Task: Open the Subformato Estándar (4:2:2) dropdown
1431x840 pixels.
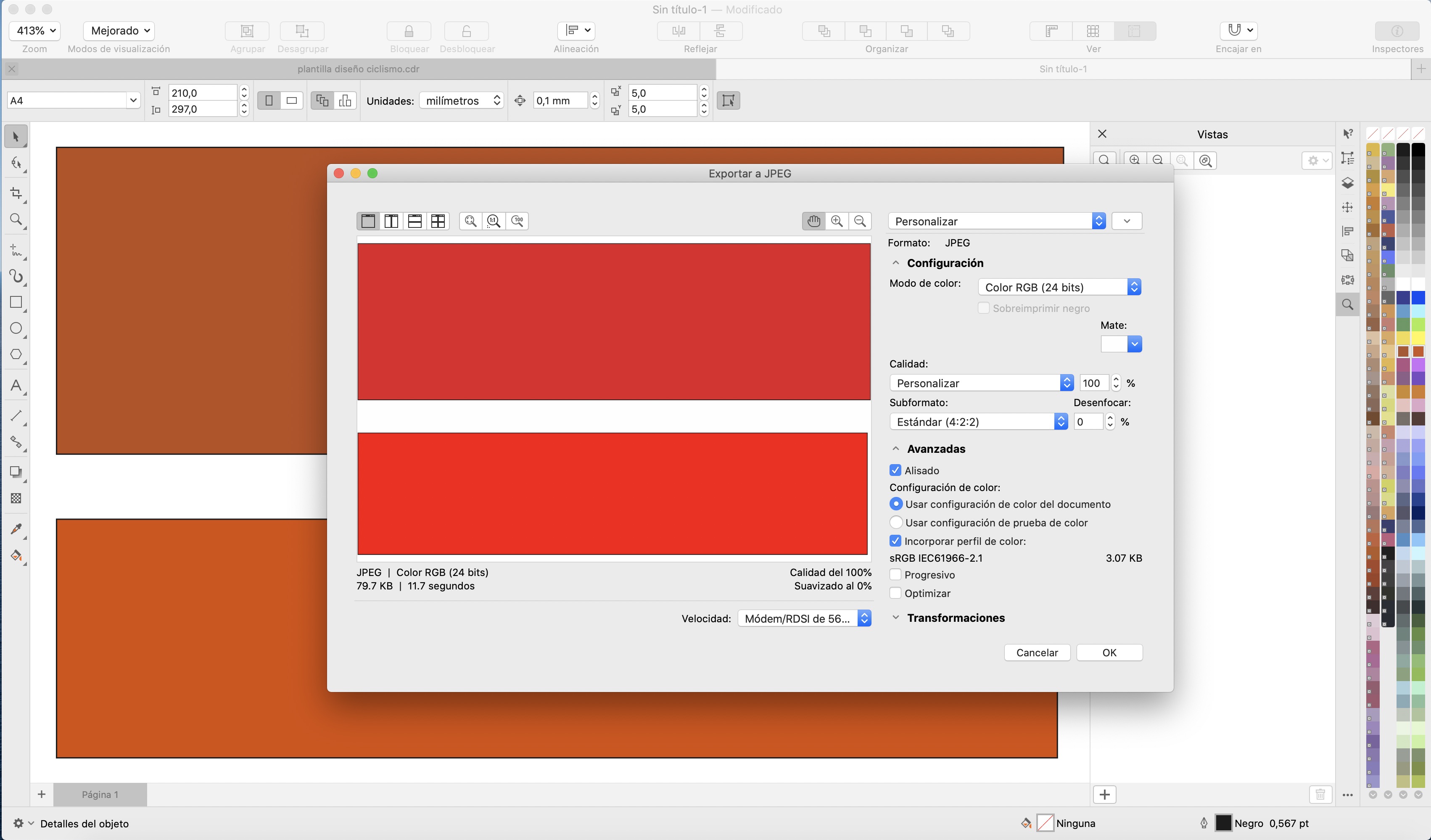Action: [x=978, y=422]
